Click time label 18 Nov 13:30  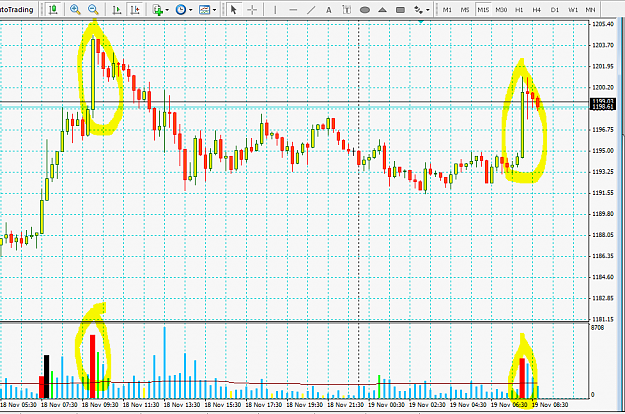tap(182, 405)
